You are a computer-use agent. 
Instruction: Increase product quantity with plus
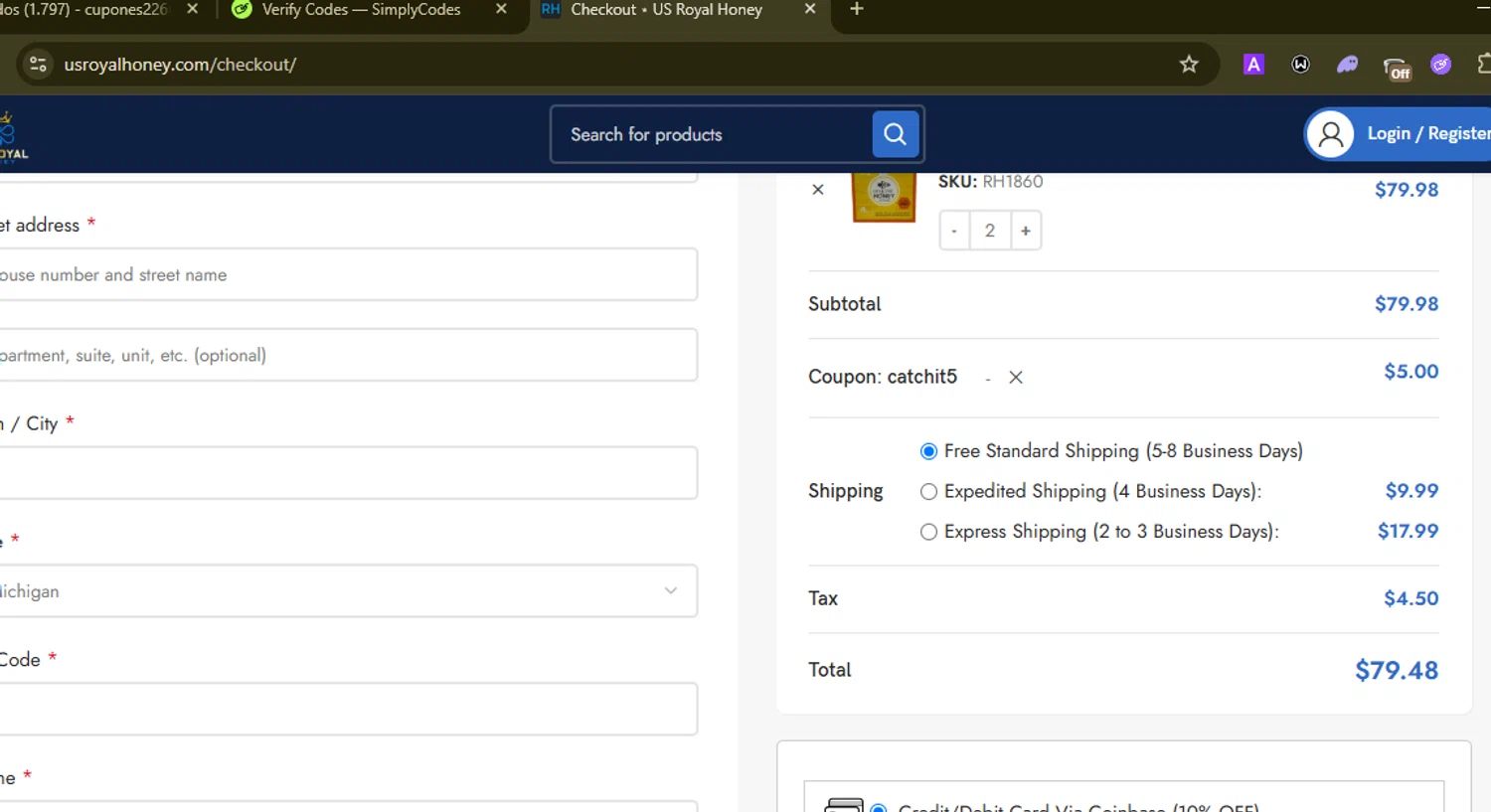click(x=1026, y=231)
